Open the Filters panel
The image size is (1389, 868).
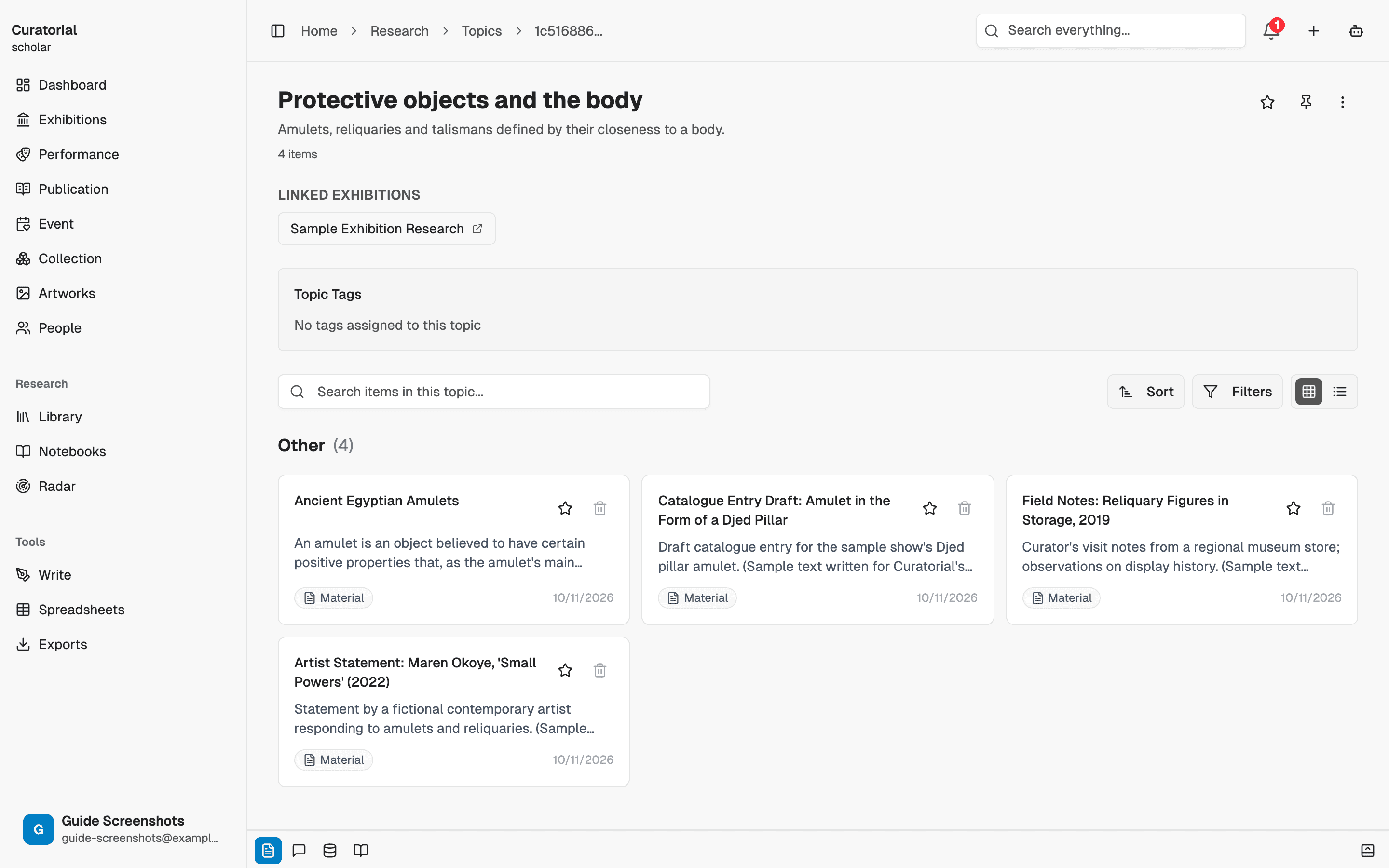click(1237, 392)
